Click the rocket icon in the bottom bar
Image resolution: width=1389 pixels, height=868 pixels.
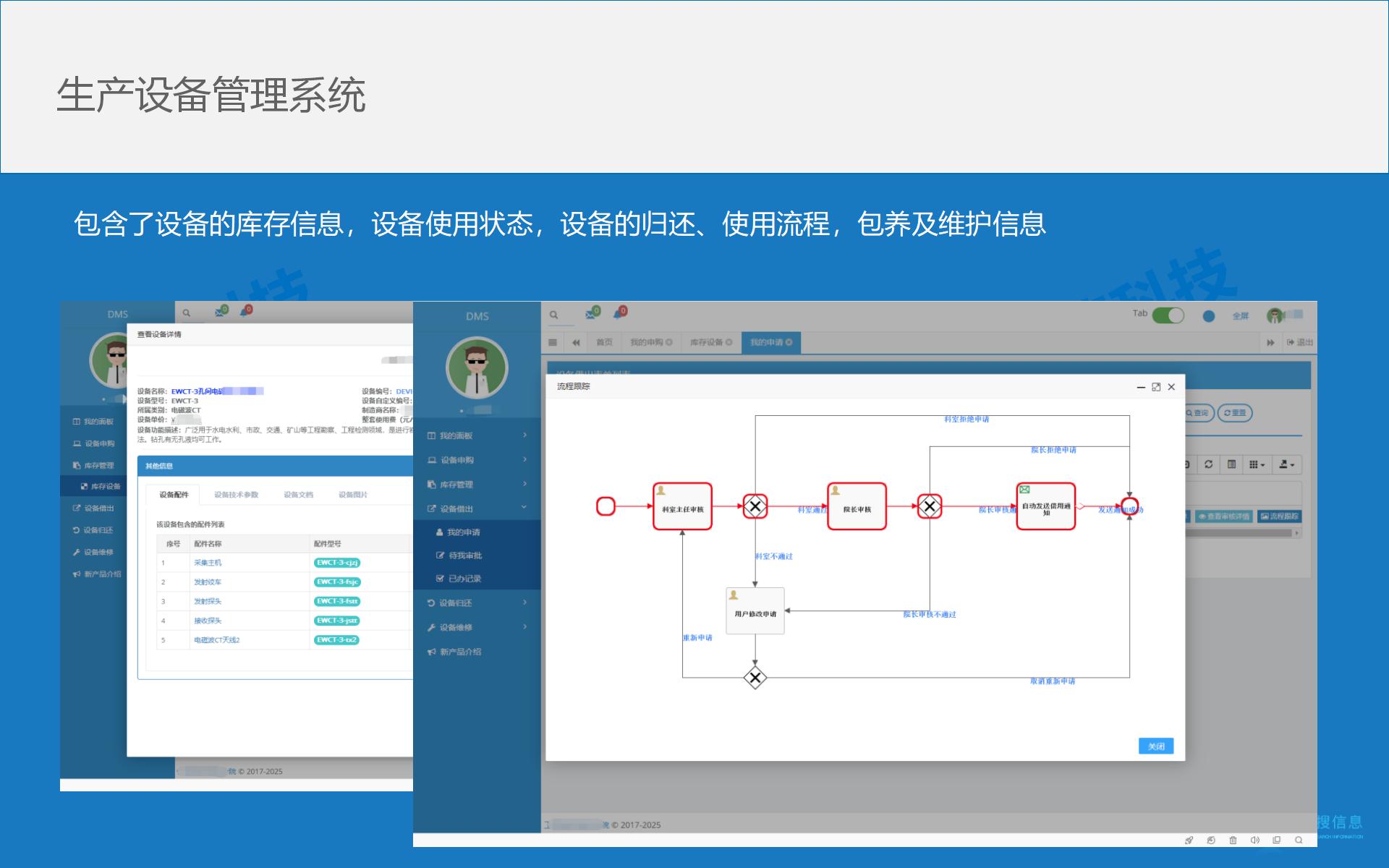click(x=1189, y=840)
